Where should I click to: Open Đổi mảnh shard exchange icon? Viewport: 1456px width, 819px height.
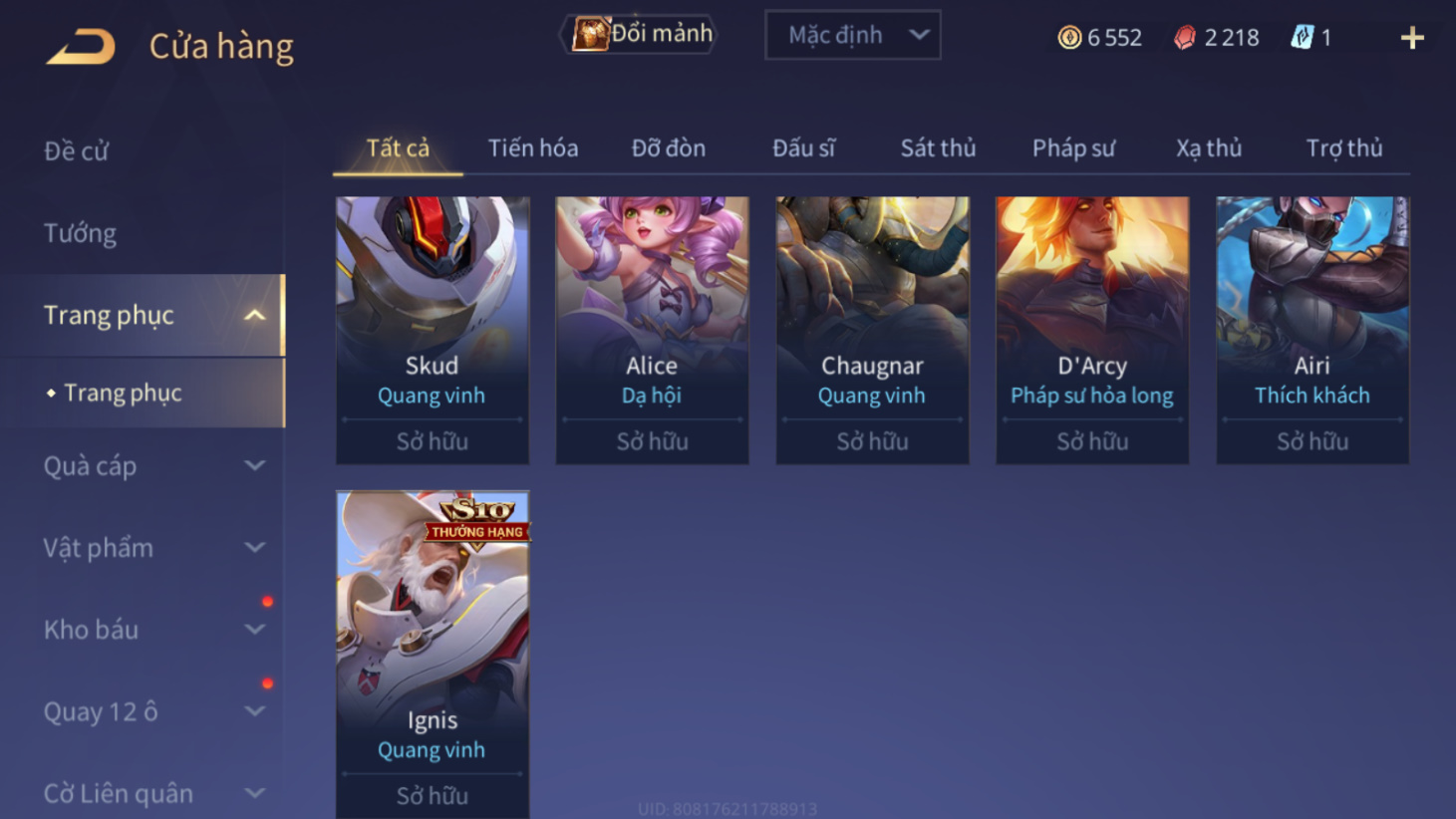click(x=591, y=34)
